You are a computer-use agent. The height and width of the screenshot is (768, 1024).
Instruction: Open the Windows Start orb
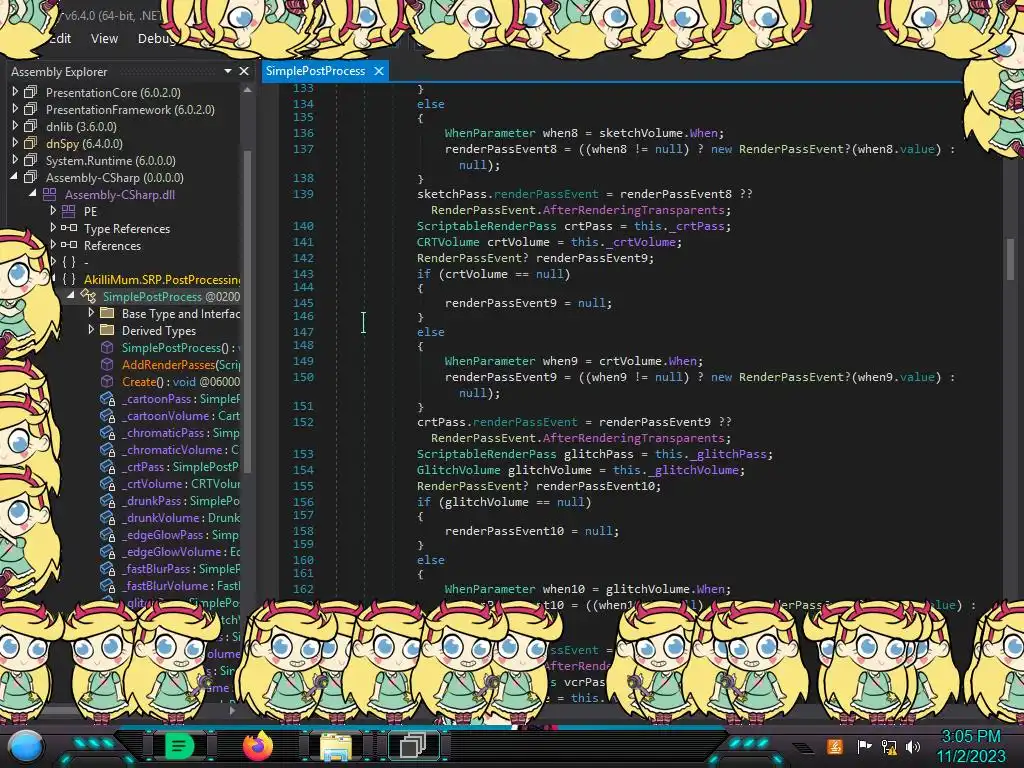pos(26,746)
